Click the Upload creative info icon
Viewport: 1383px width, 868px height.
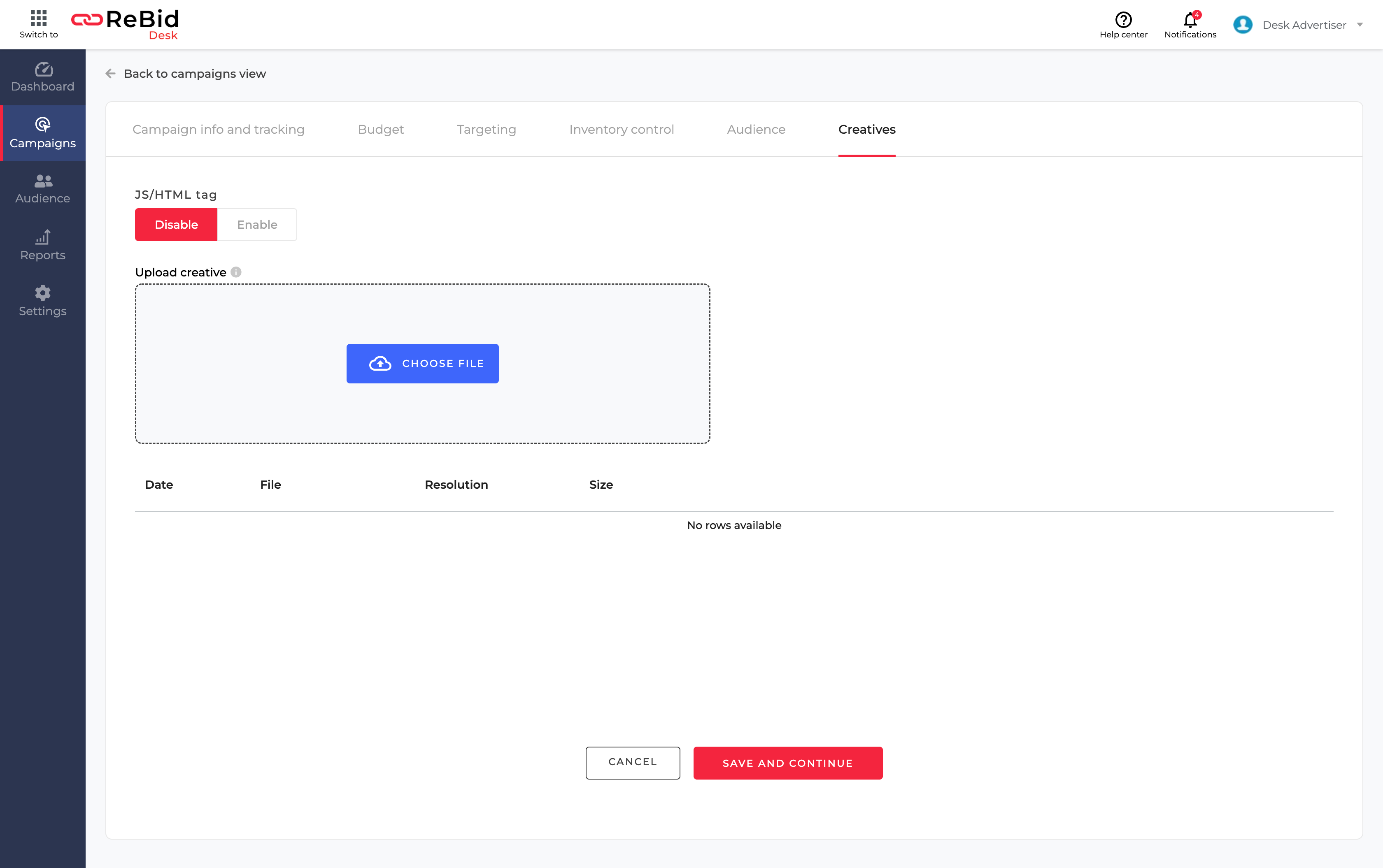point(236,272)
